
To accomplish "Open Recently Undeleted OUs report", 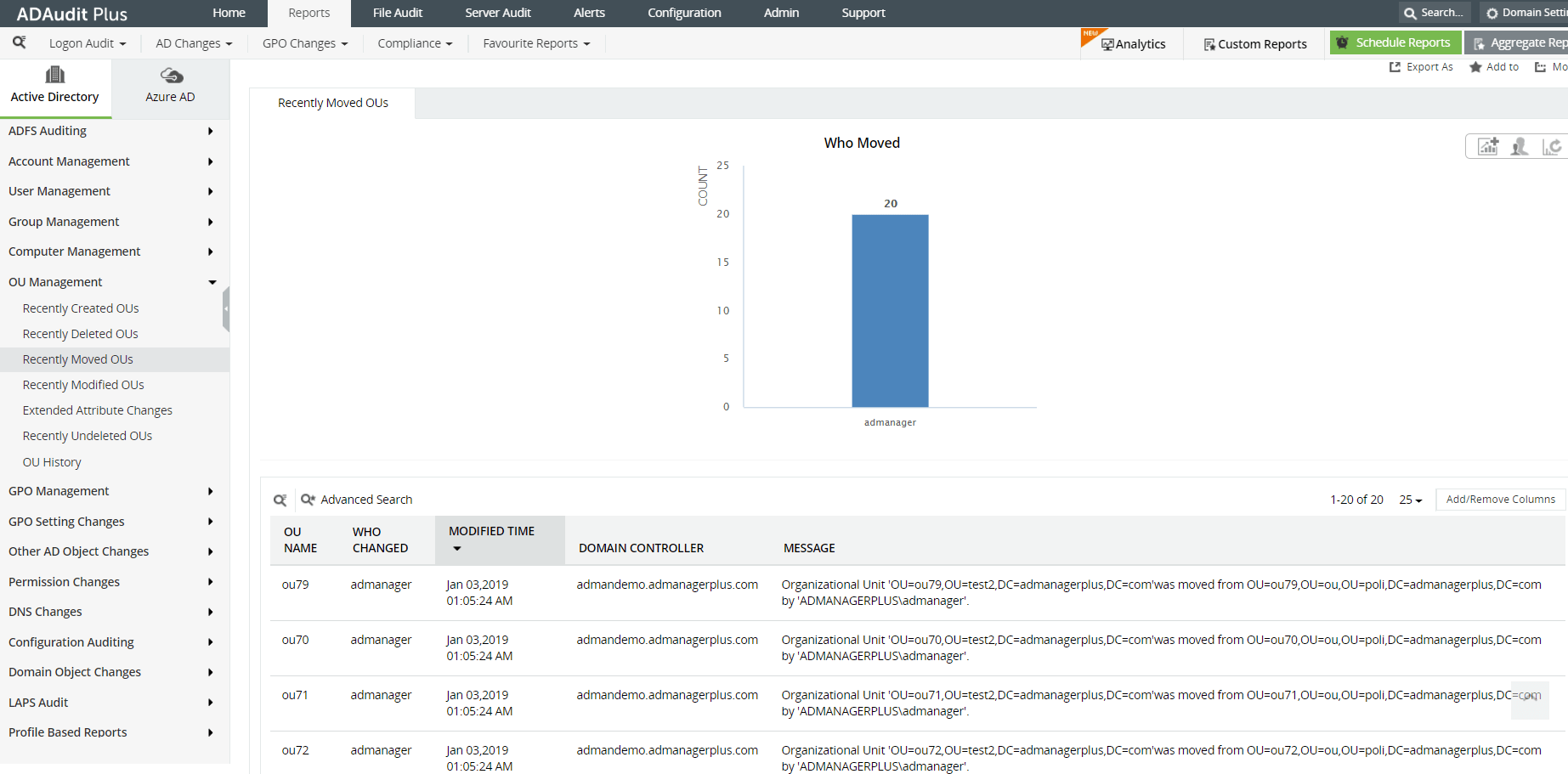I will click(x=88, y=436).
